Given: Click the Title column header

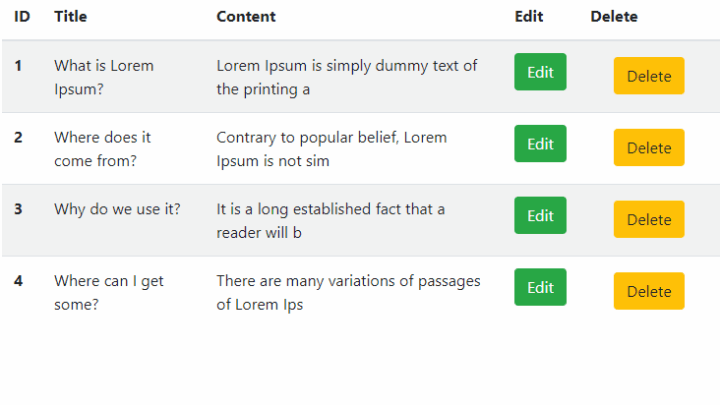Looking at the screenshot, I should 71,17.
